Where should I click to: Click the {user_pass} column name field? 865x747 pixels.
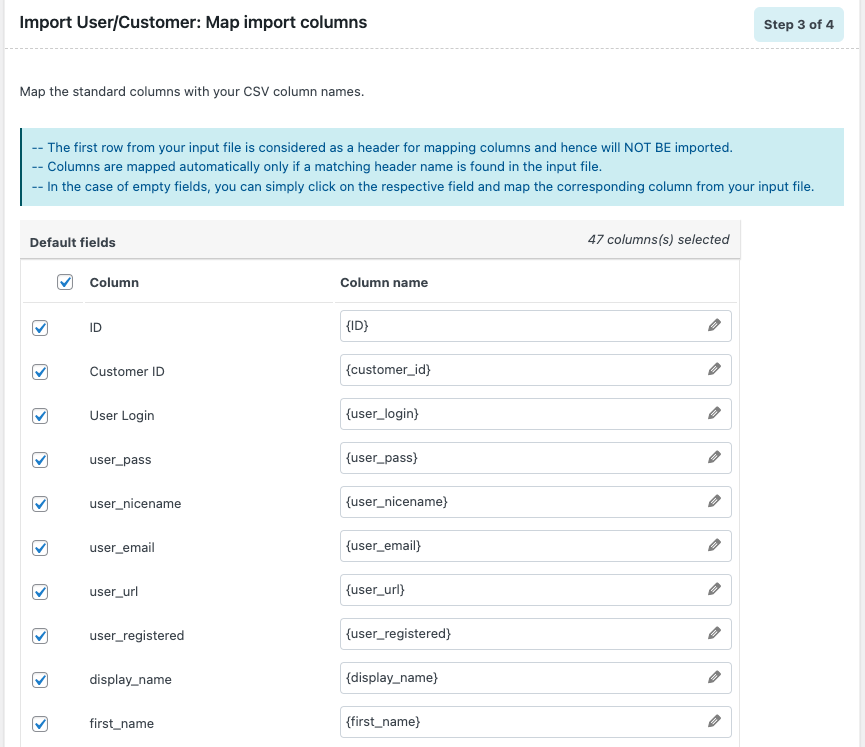536,457
